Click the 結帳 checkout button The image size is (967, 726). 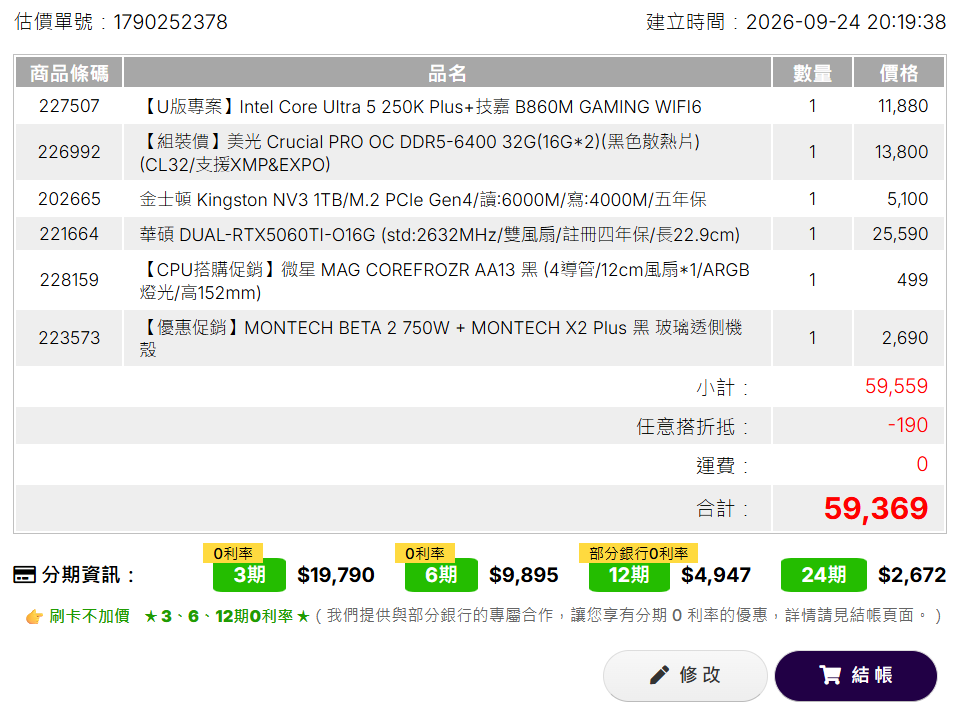(855, 675)
